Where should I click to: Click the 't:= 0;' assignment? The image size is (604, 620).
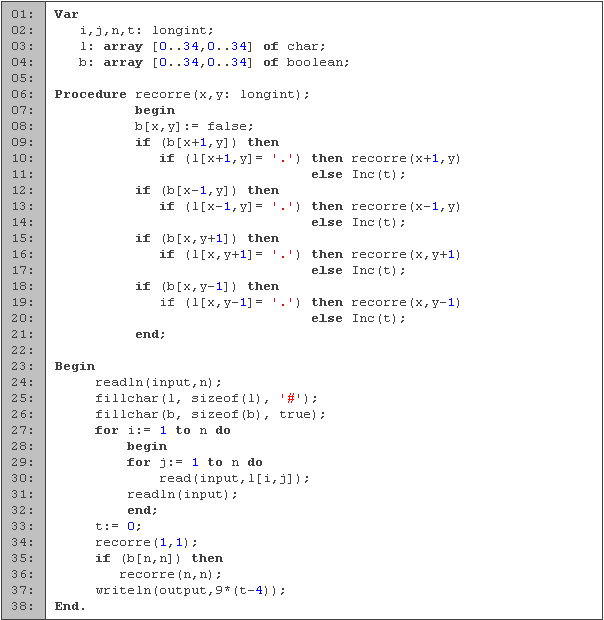click(118, 526)
